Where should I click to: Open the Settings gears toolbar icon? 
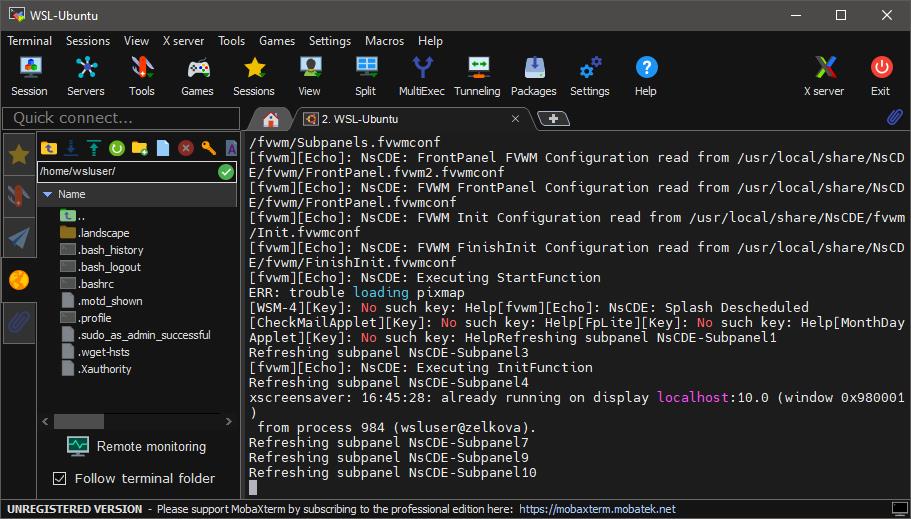coord(590,76)
